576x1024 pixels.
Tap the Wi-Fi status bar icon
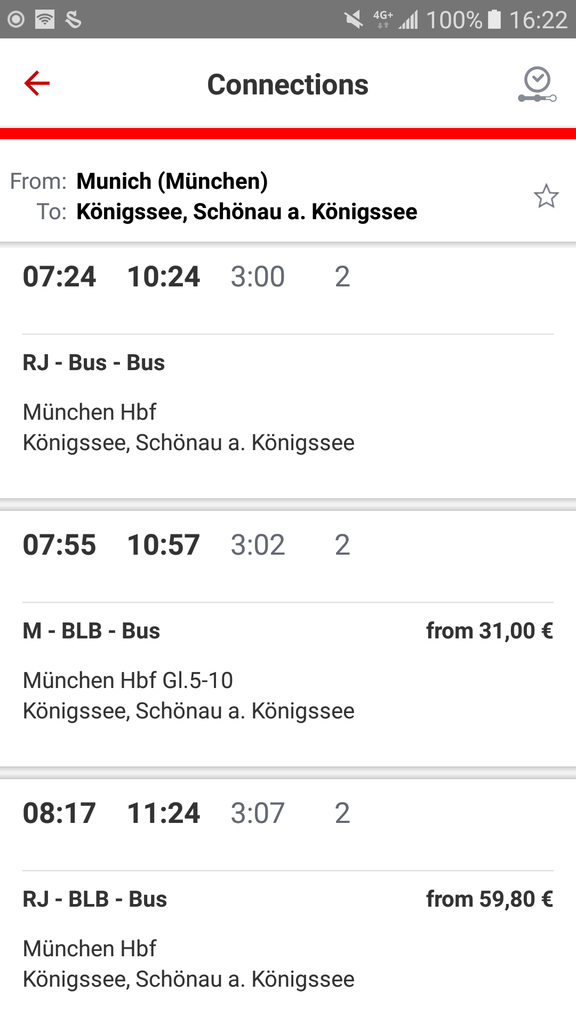(x=44, y=19)
